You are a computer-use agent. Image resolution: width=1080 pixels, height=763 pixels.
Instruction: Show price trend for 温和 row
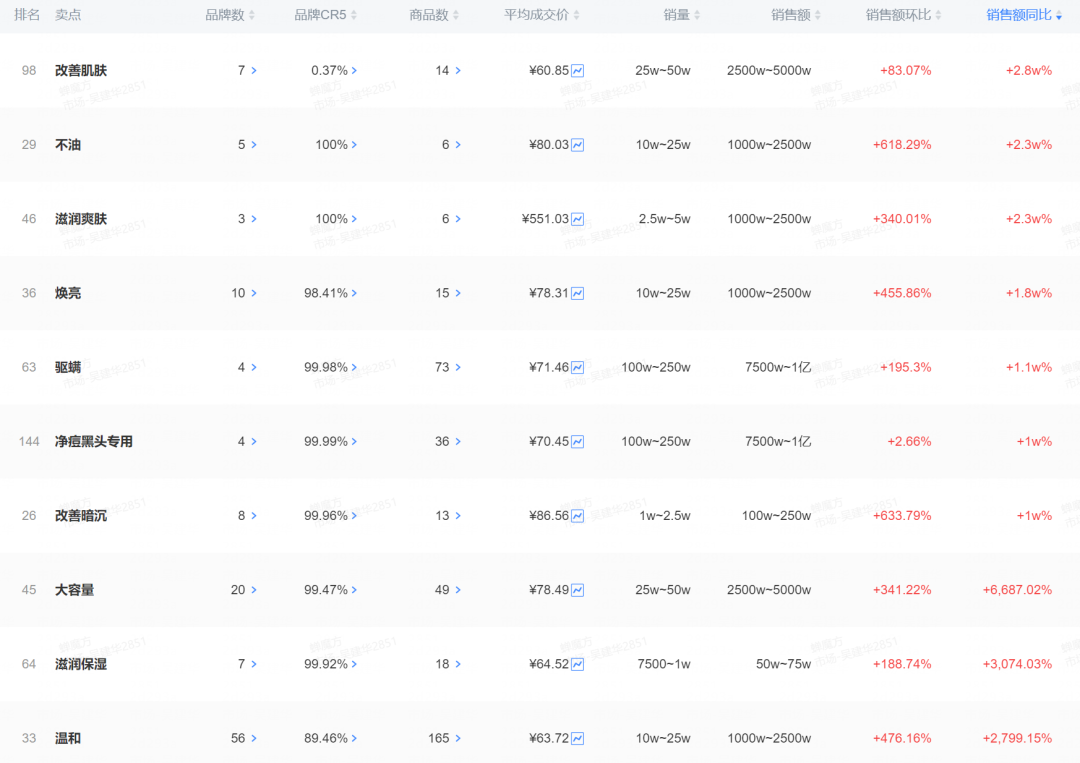click(x=578, y=738)
